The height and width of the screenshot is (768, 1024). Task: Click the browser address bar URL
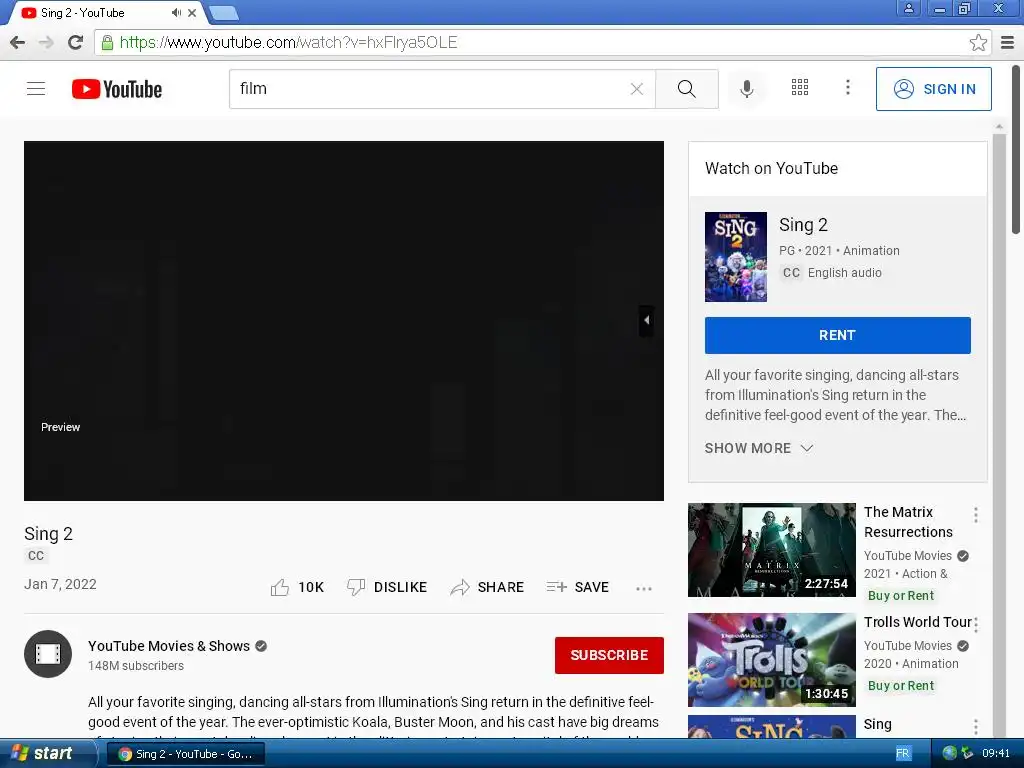click(x=288, y=42)
